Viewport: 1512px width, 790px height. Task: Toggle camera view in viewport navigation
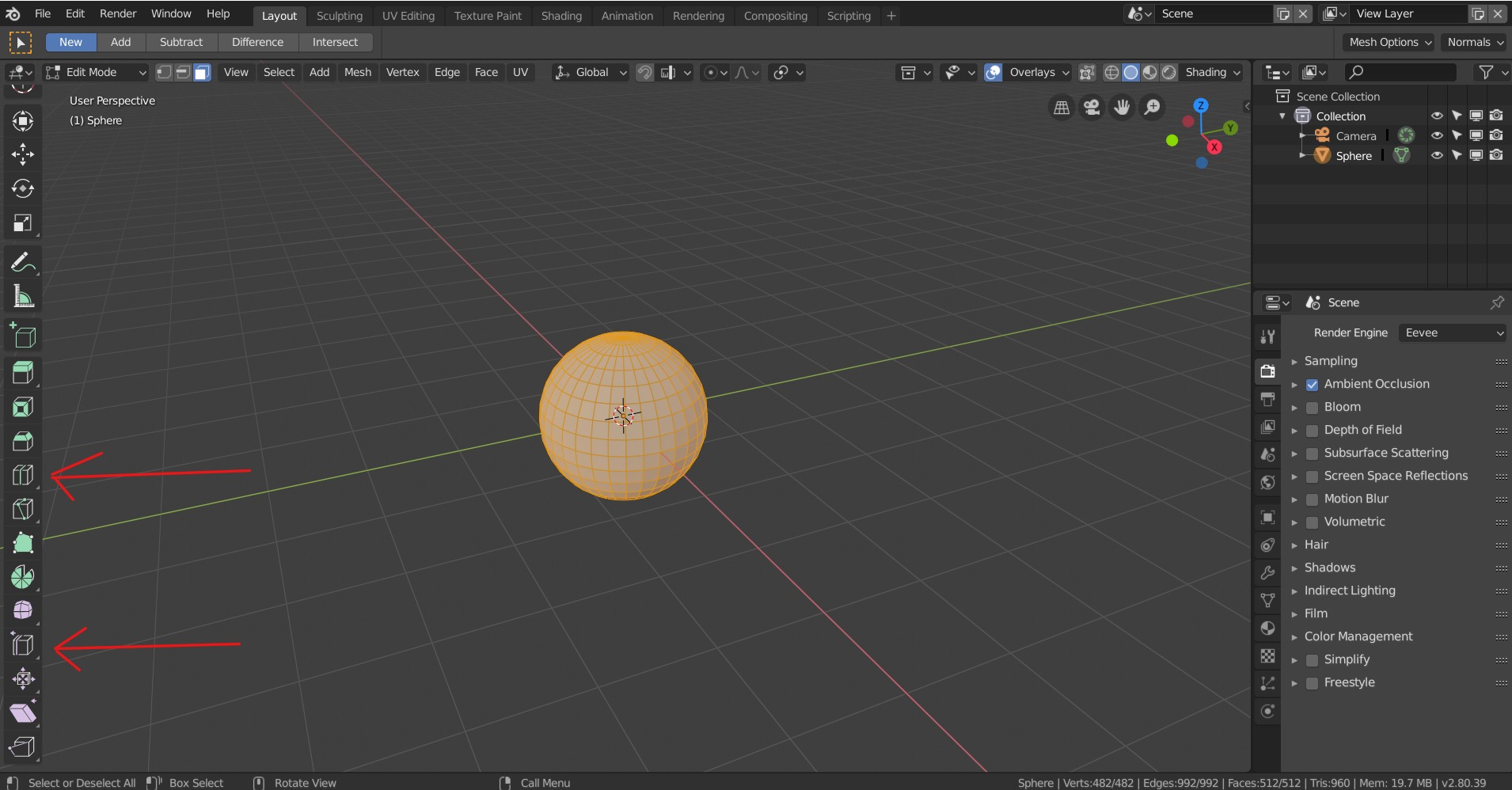click(1092, 107)
